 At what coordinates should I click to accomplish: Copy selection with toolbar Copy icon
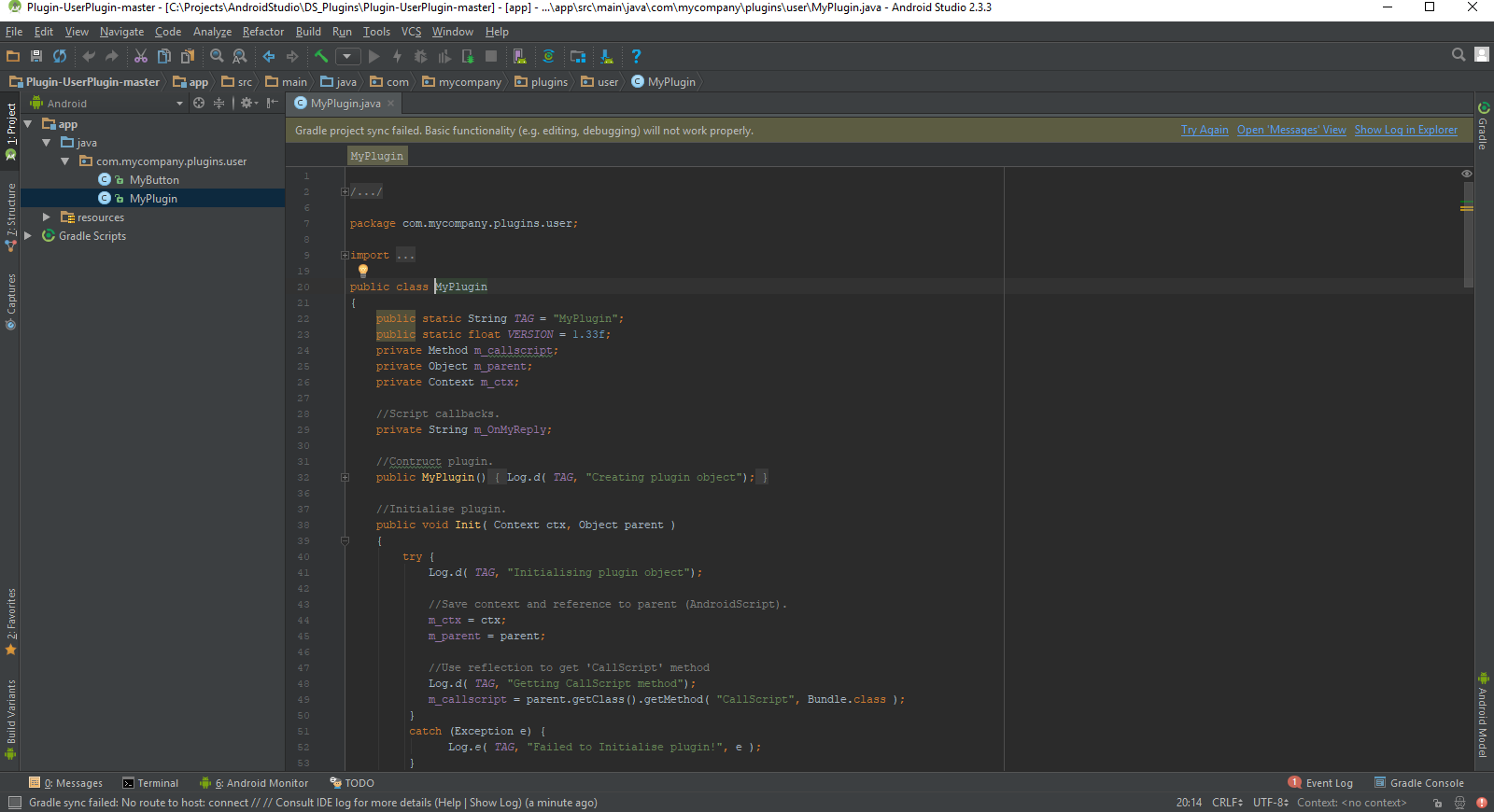pyautogui.click(x=164, y=56)
